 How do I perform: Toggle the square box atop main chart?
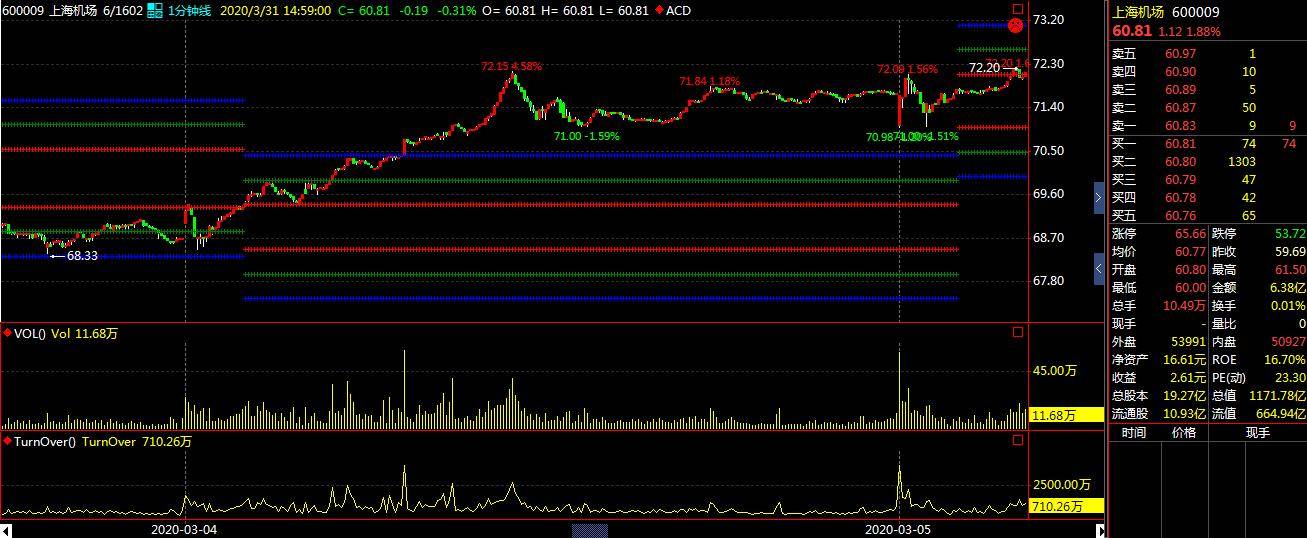pos(1018,9)
